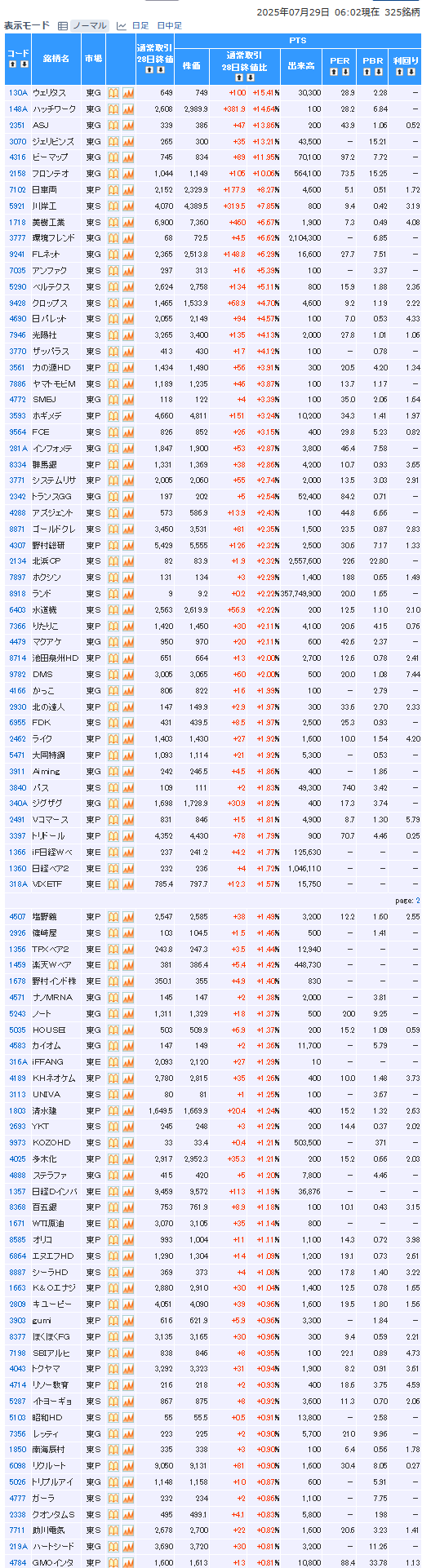Image resolution: width=431 pixels, height=1568 pixels.
Task: Open stock code 1459 link
Action: 17,965
